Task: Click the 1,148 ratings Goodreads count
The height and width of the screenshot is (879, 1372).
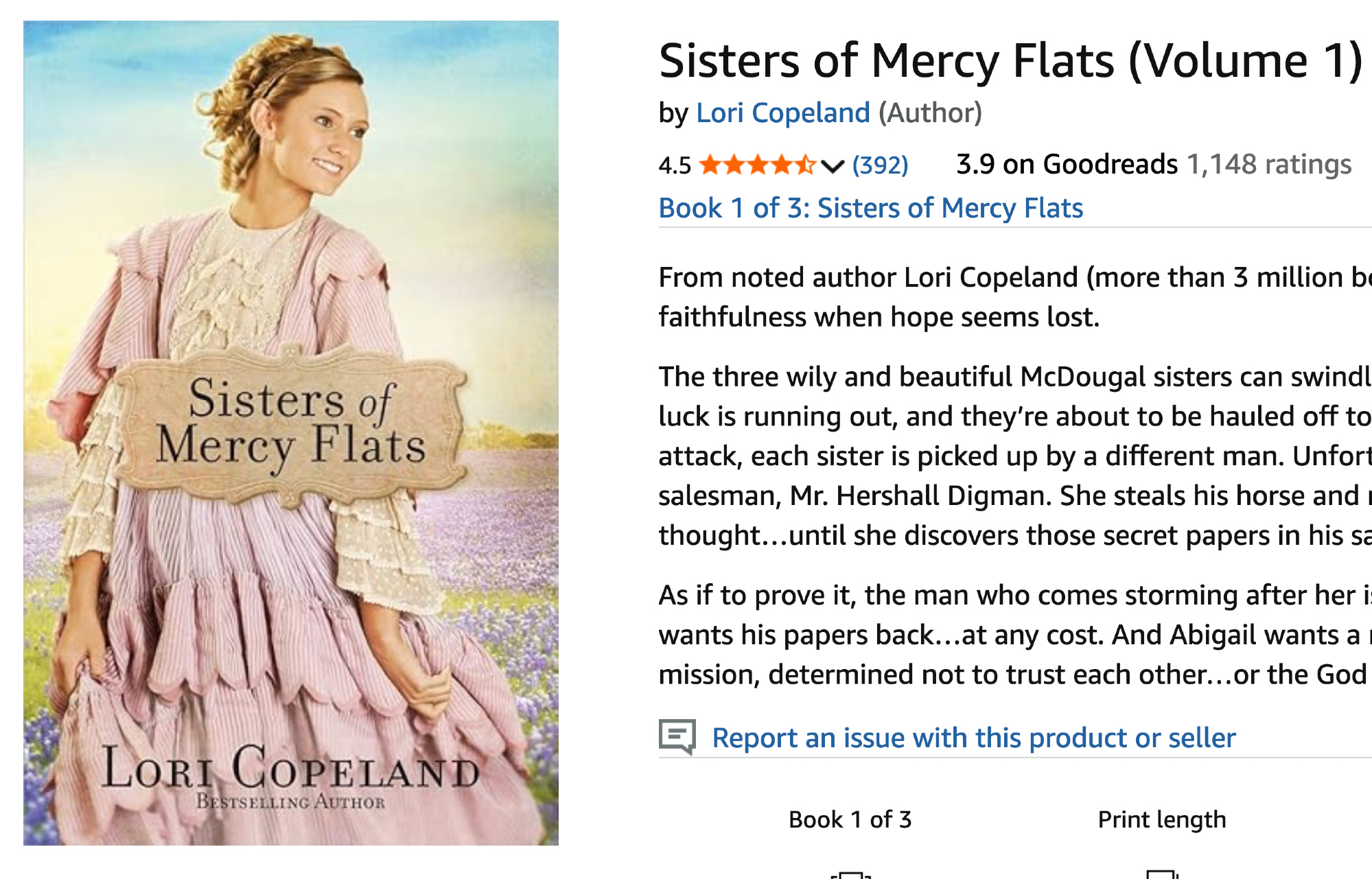Action: pyautogui.click(x=1268, y=165)
